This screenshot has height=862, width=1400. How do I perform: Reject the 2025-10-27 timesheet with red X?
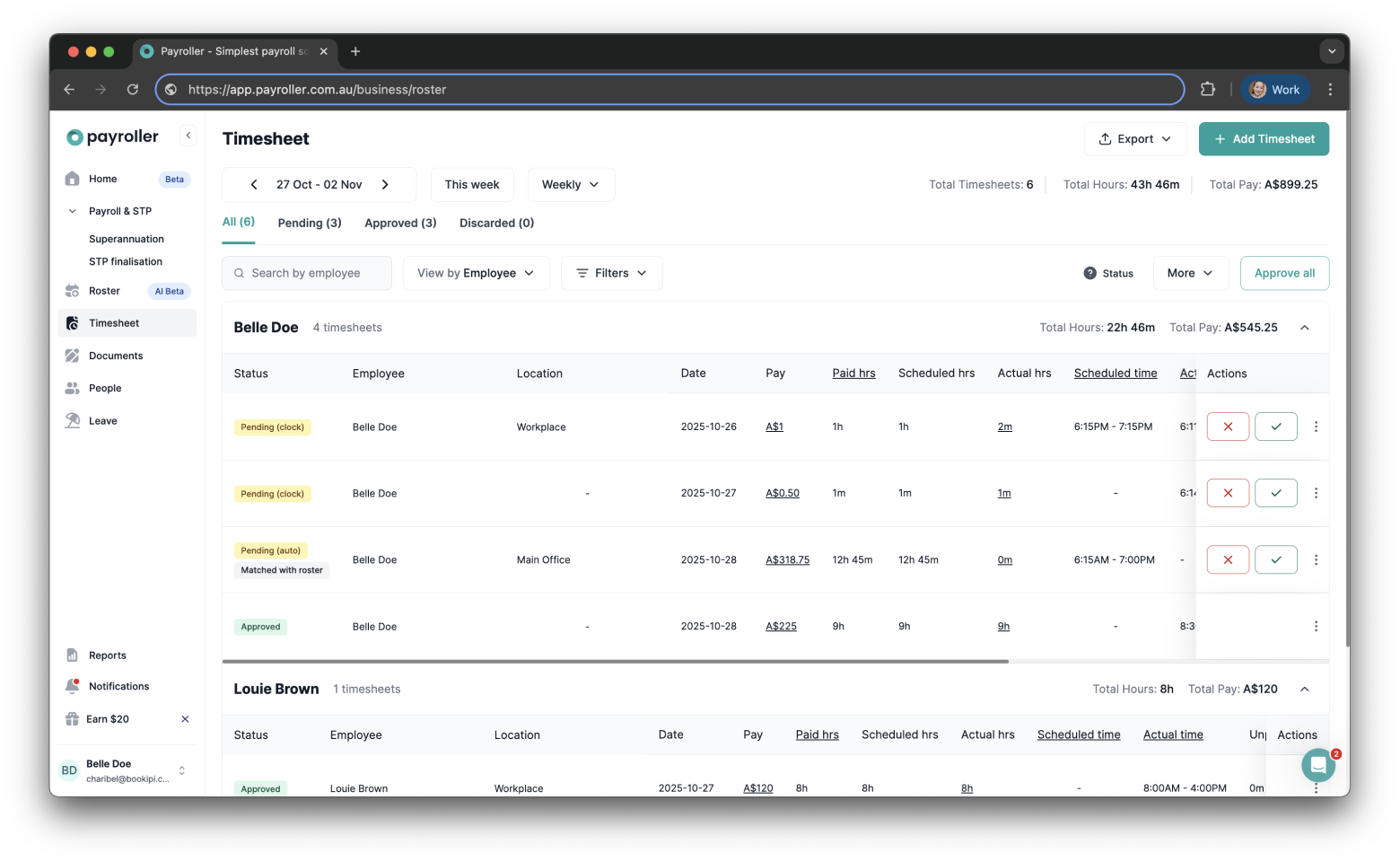(x=1228, y=492)
